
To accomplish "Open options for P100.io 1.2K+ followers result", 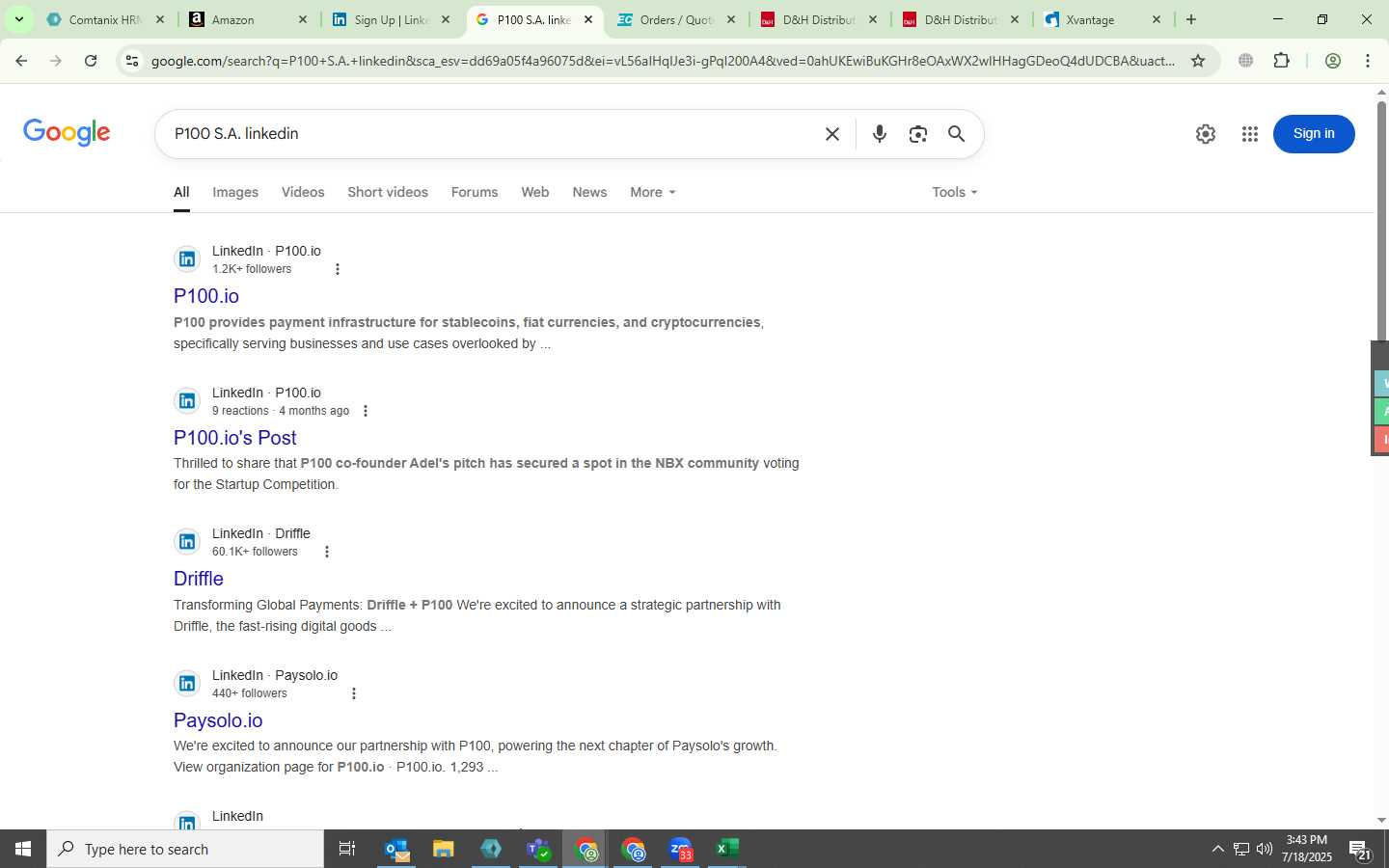I will point(337,269).
